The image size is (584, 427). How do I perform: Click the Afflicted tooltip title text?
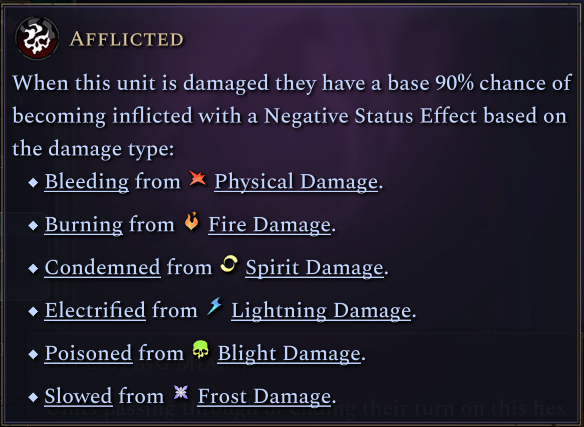pos(127,39)
